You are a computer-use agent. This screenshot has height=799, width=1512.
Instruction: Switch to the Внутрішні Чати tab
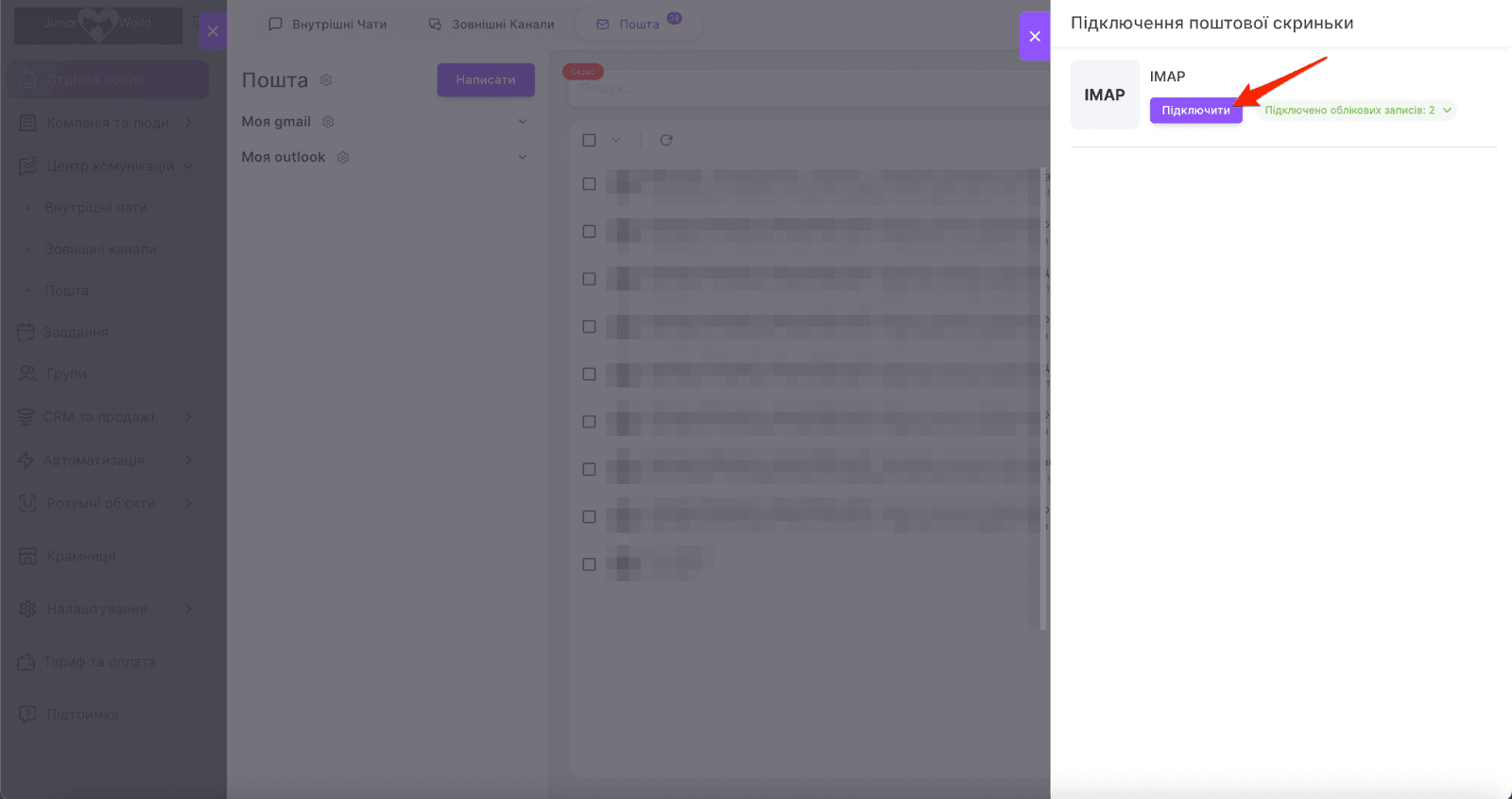328,25
